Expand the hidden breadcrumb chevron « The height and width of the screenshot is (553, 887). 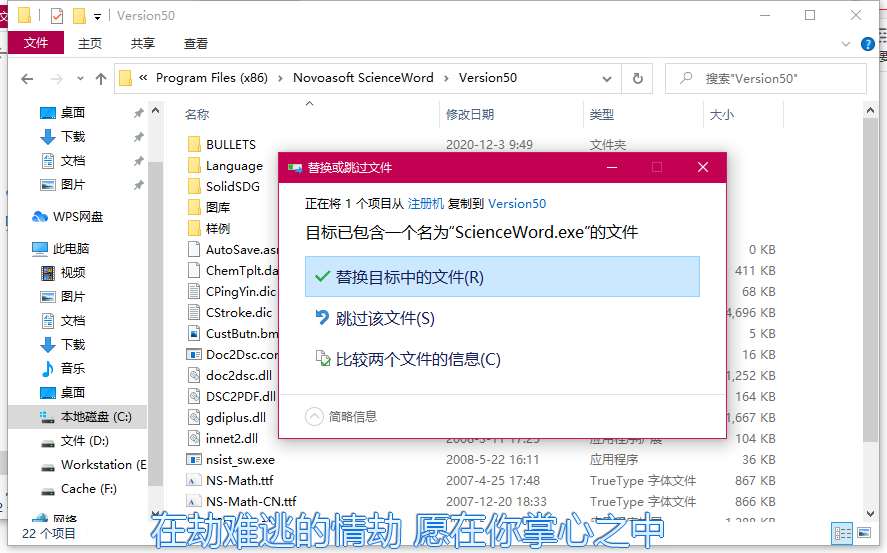[x=143, y=78]
